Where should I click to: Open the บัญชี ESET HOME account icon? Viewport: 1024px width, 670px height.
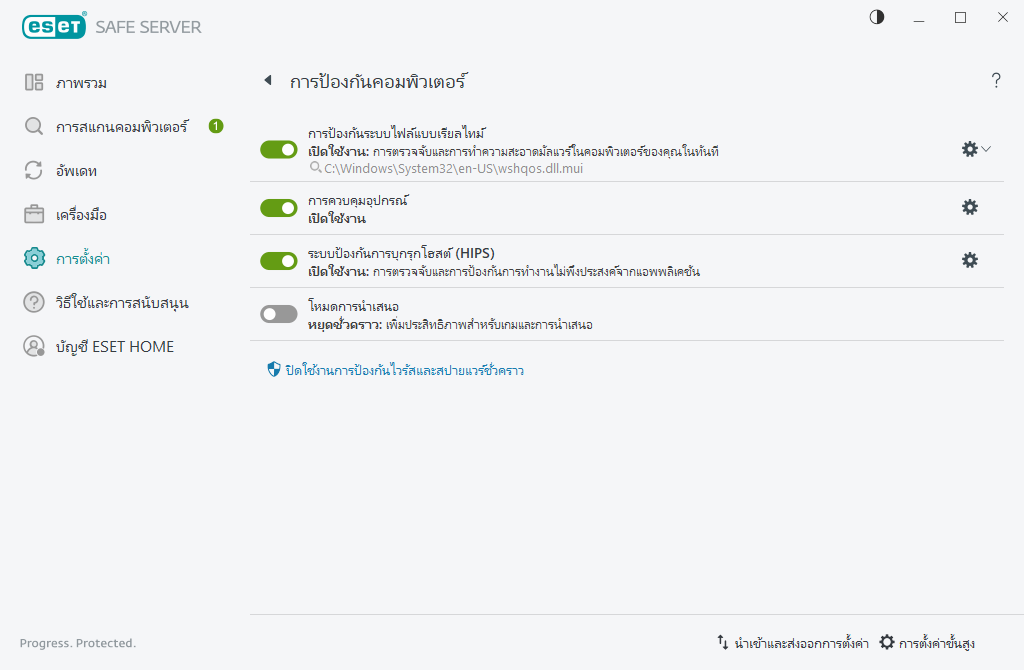click(33, 346)
